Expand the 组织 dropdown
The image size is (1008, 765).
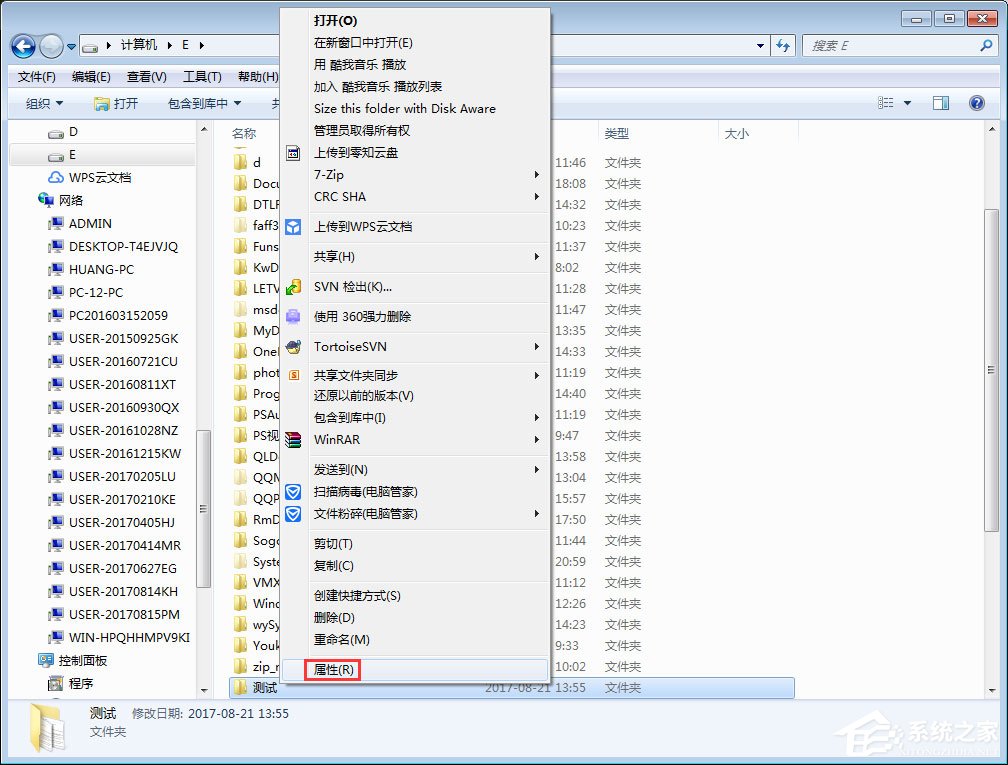(42, 102)
